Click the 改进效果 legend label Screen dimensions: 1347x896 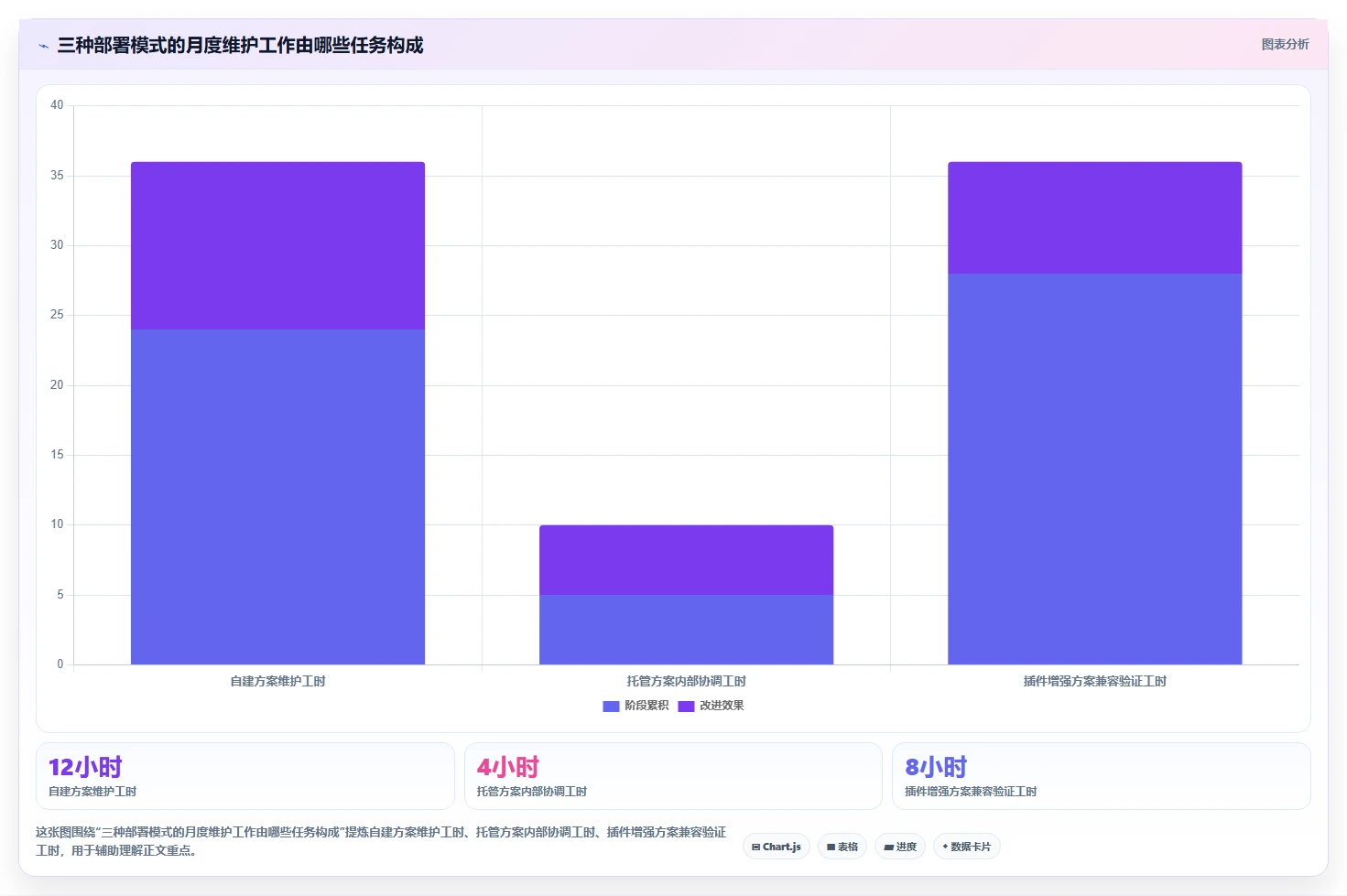[722, 706]
